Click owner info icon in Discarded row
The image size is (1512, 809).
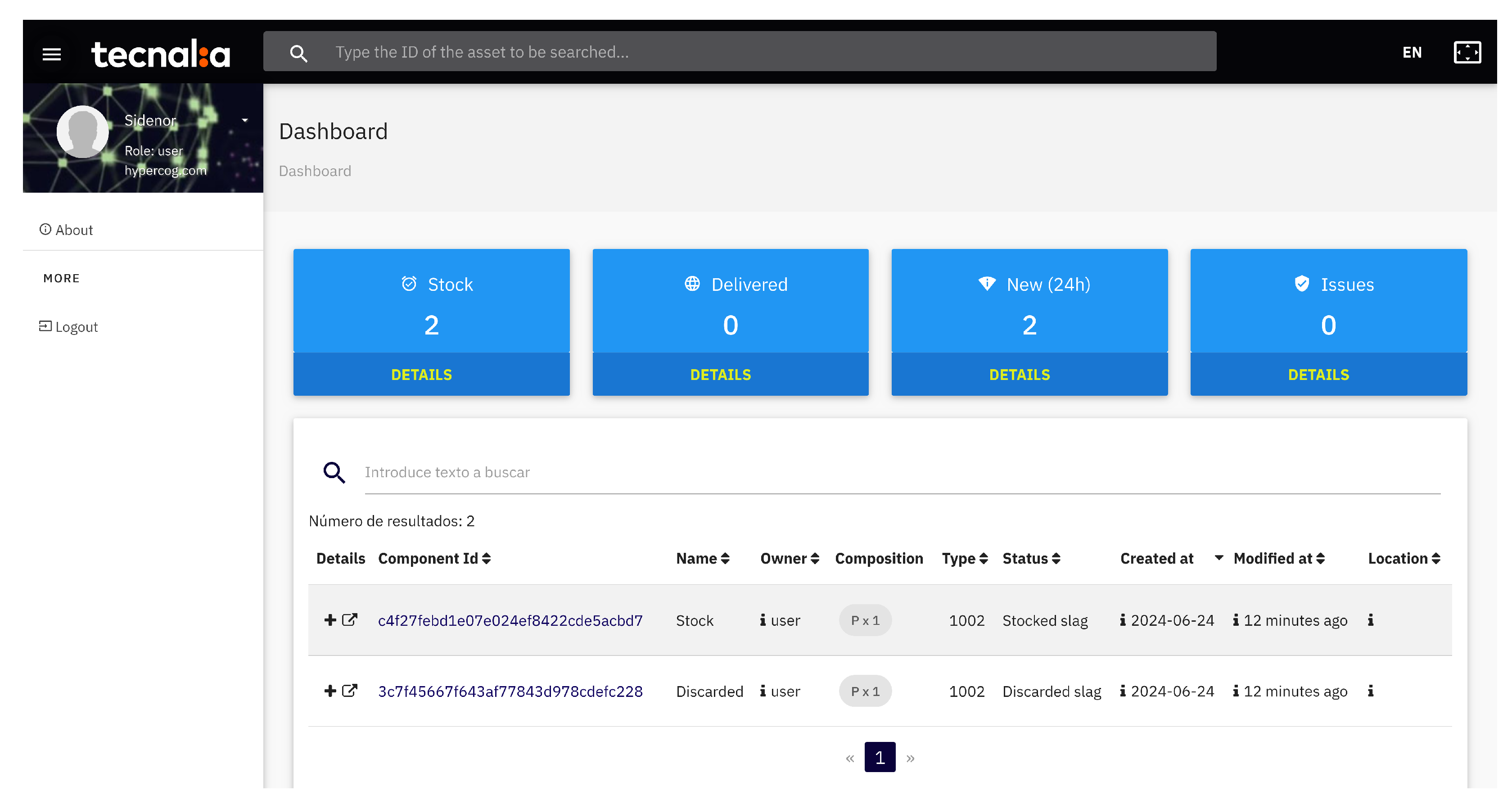(763, 691)
